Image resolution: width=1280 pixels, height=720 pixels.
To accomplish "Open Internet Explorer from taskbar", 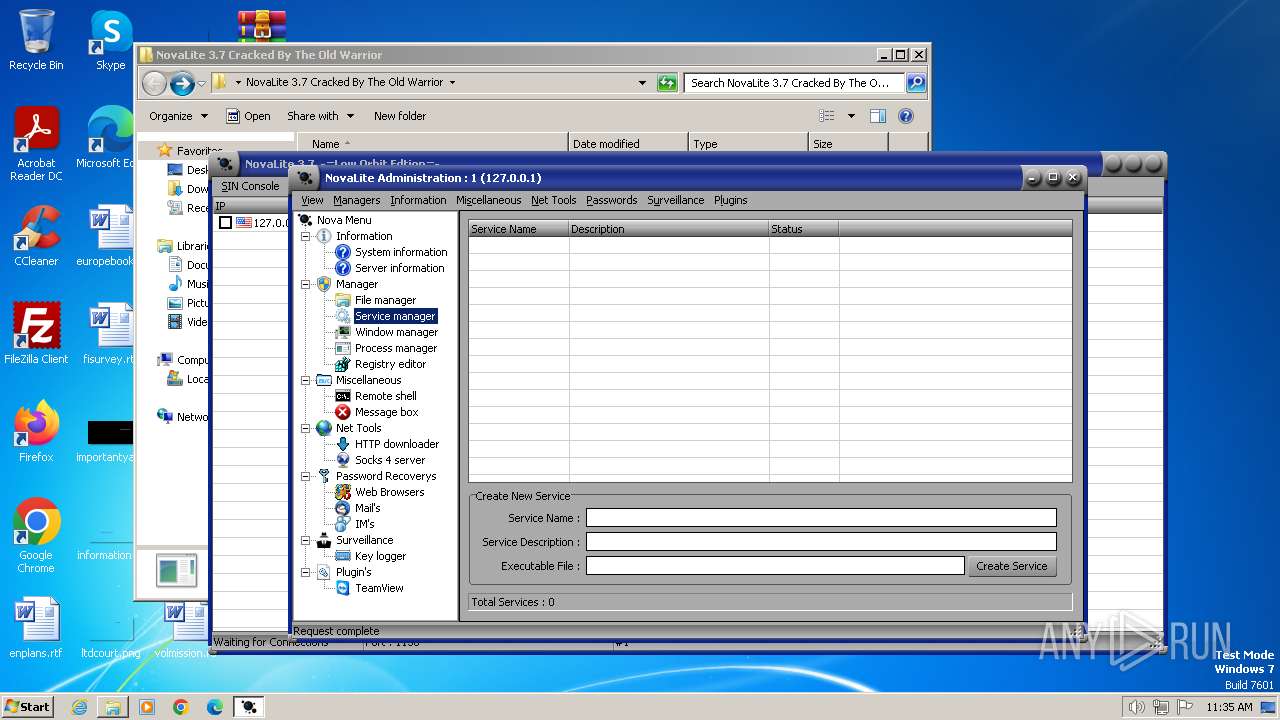I will tap(79, 707).
